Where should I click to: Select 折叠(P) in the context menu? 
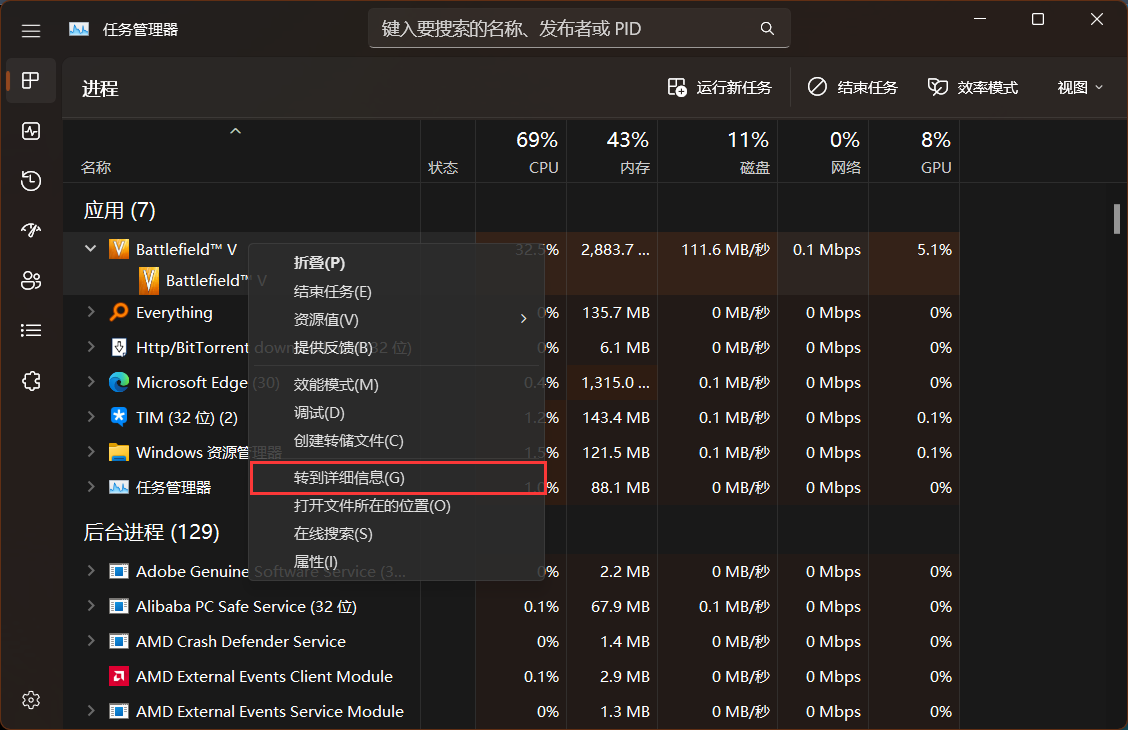pyautogui.click(x=397, y=263)
